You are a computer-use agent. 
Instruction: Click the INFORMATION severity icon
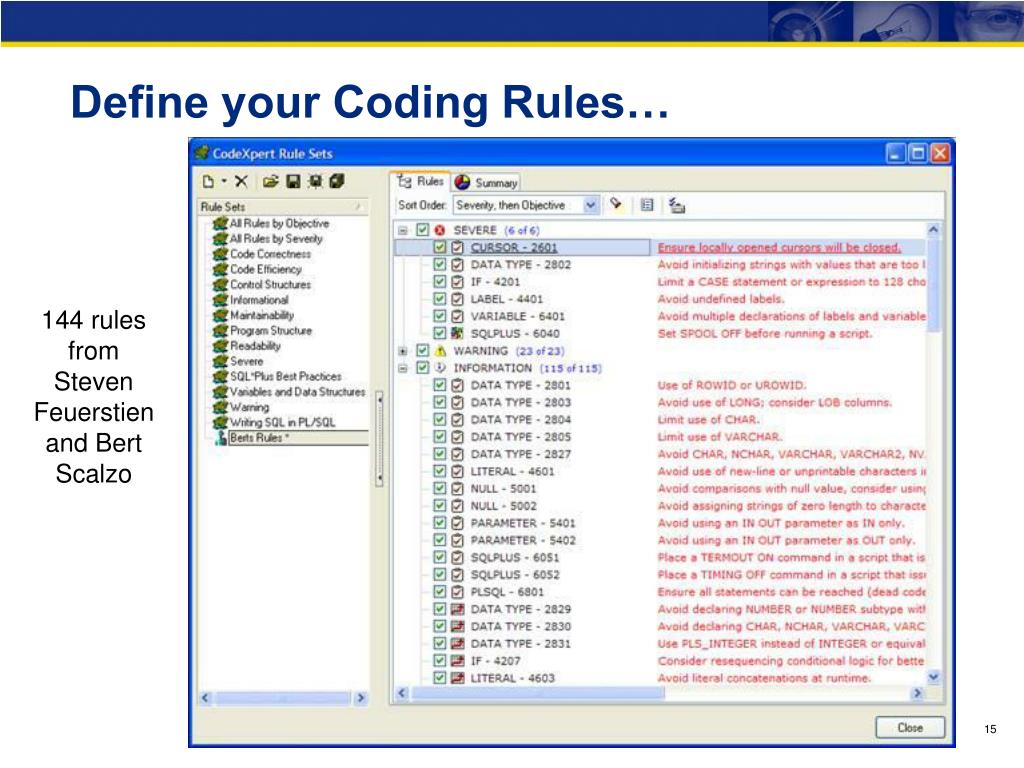(x=440, y=368)
